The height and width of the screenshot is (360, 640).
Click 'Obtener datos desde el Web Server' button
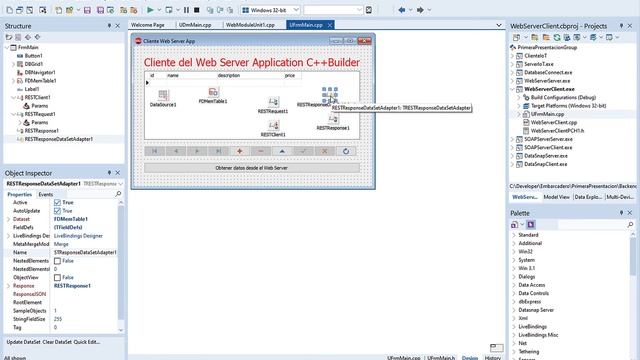pos(252,168)
